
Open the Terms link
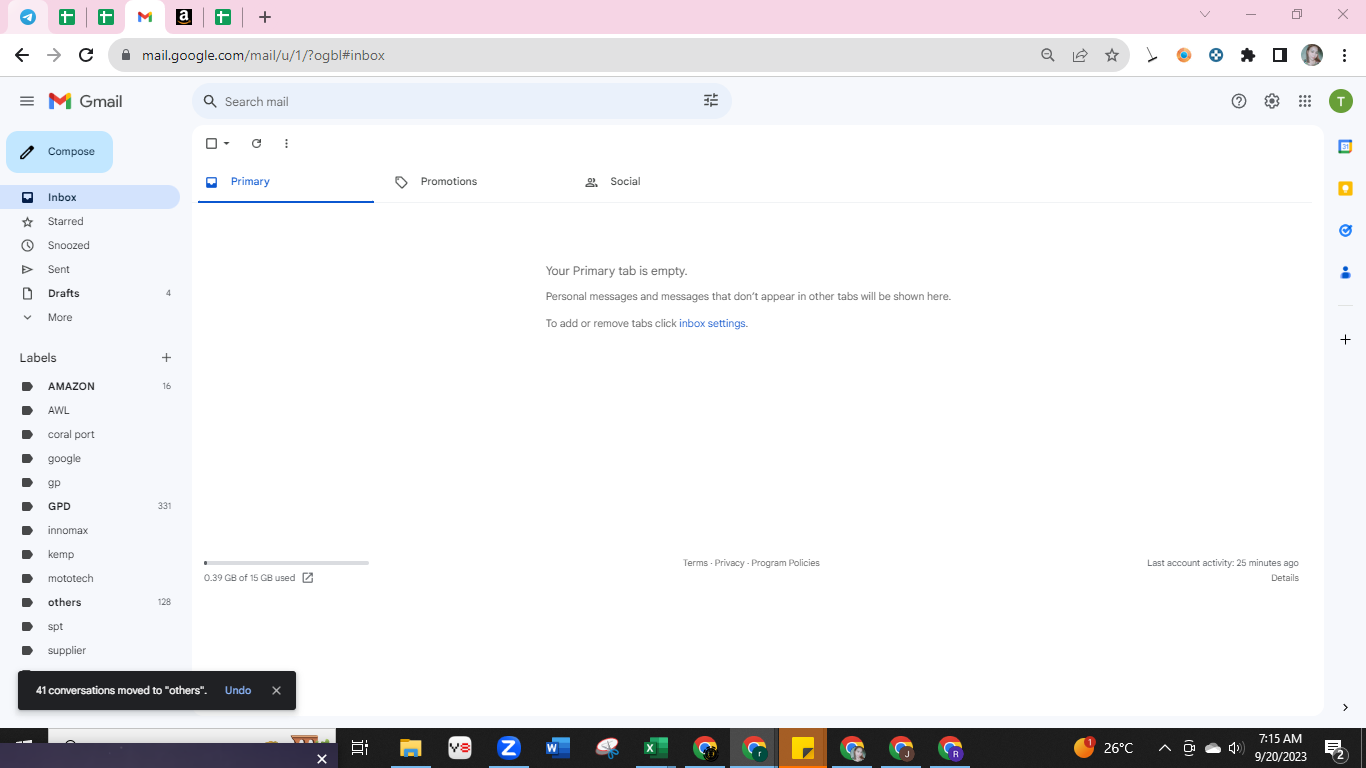point(695,563)
